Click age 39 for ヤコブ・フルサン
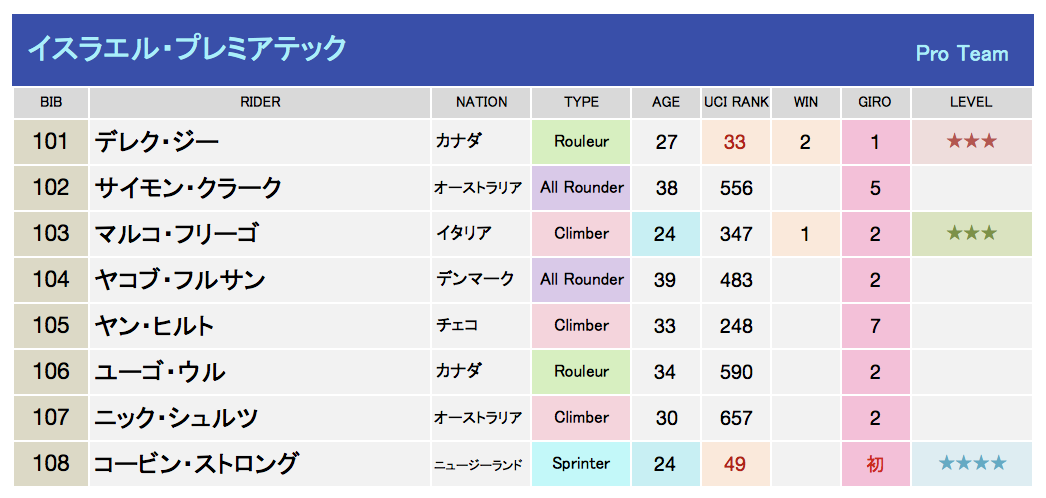1046x498 pixels. pyautogui.click(x=665, y=280)
